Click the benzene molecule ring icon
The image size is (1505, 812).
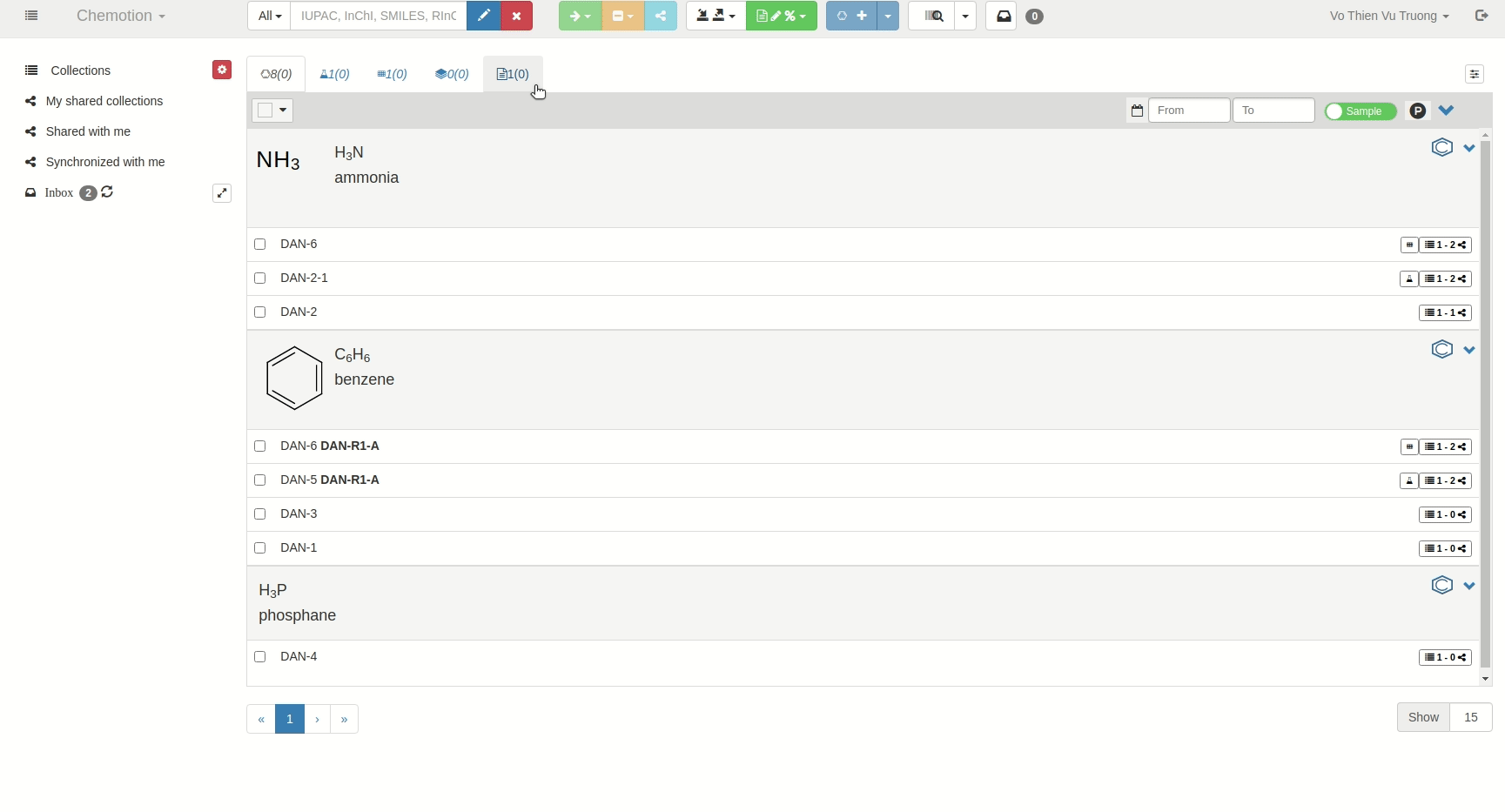click(x=1441, y=349)
